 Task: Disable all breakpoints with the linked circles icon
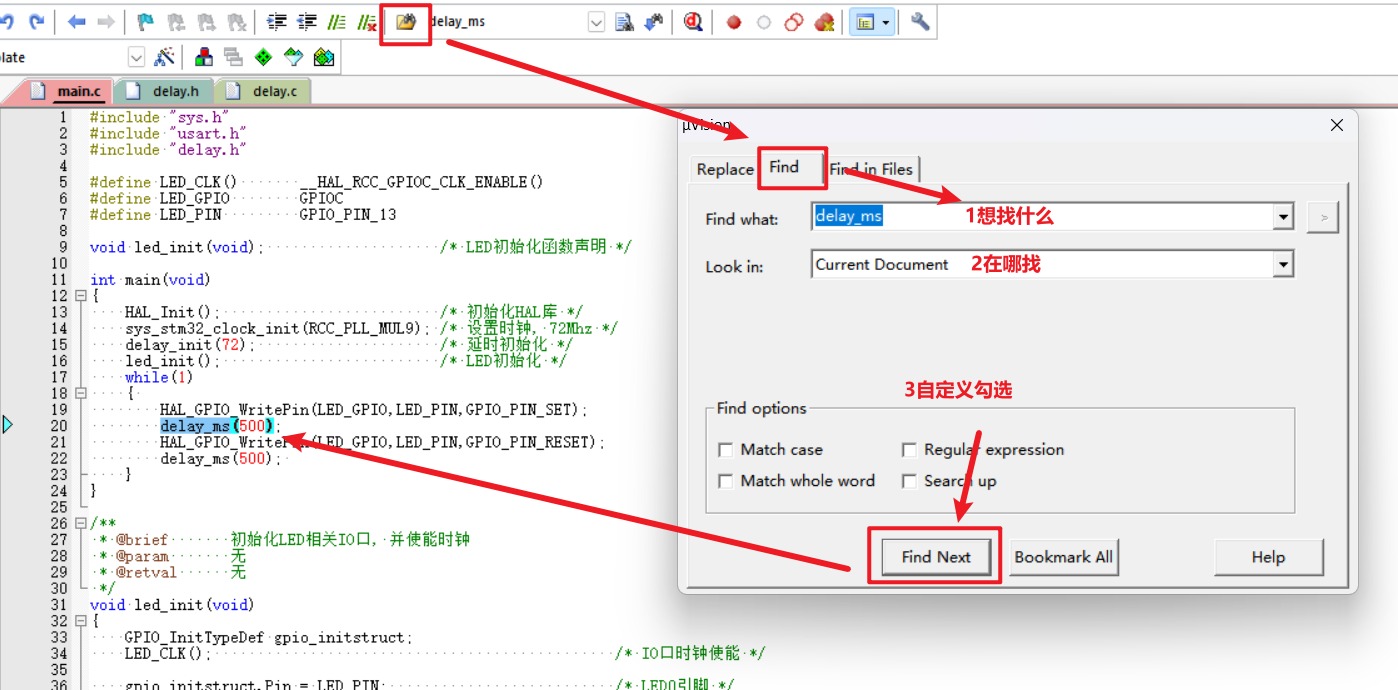(794, 22)
